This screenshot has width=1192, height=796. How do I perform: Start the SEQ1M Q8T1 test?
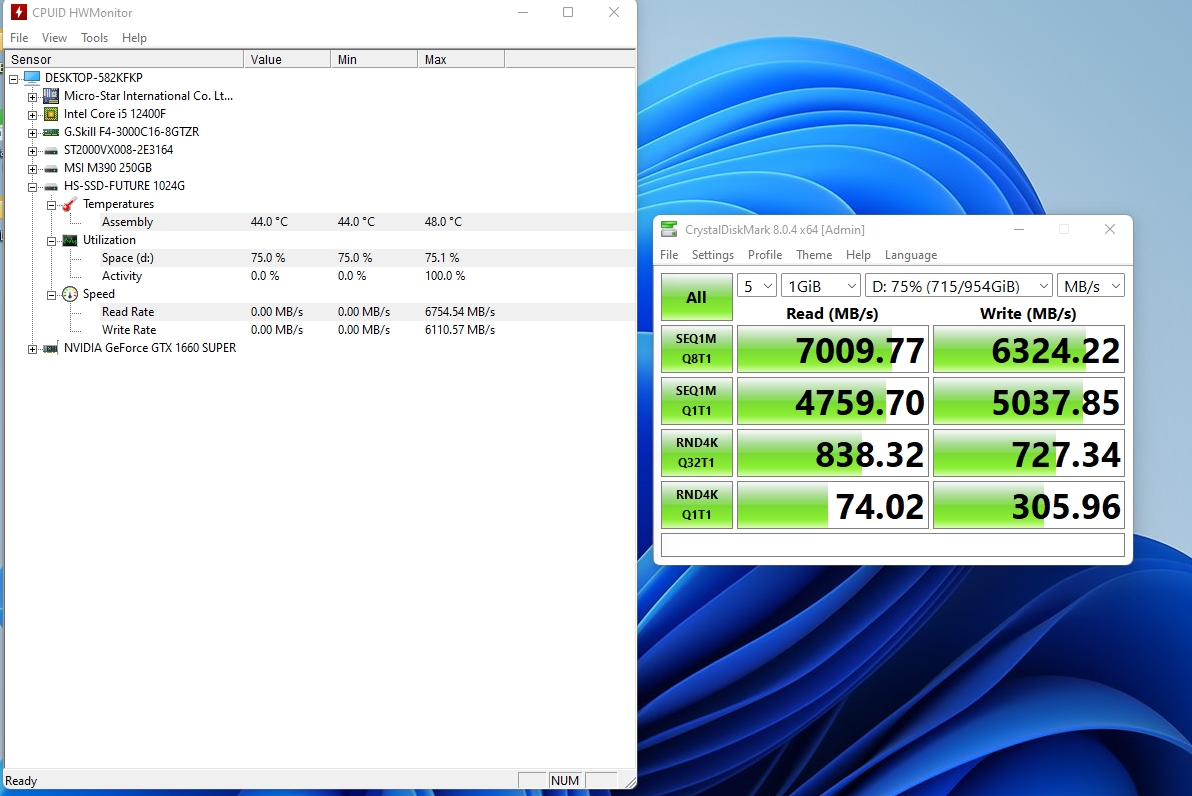696,348
